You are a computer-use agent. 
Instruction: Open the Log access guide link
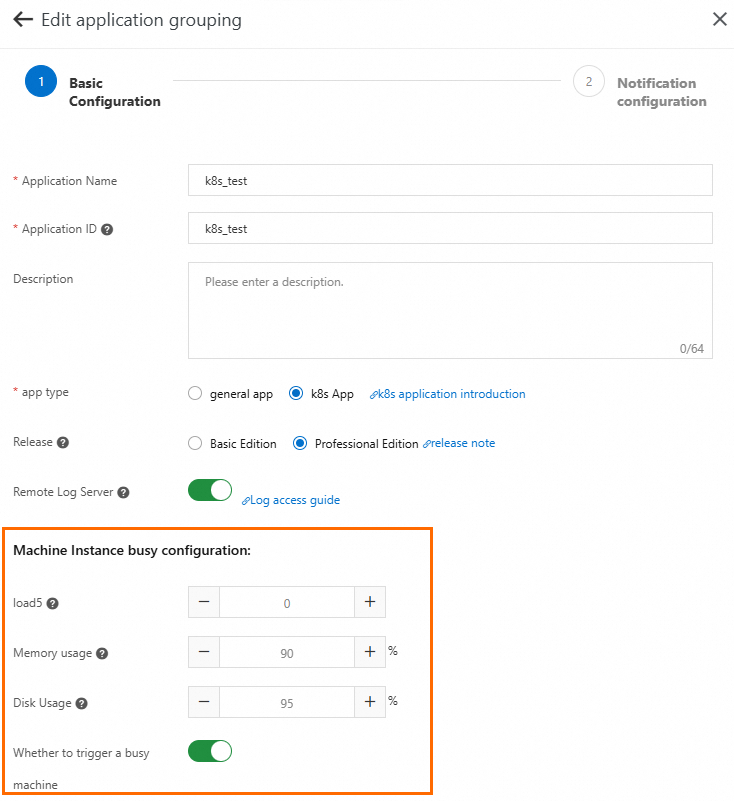point(291,500)
